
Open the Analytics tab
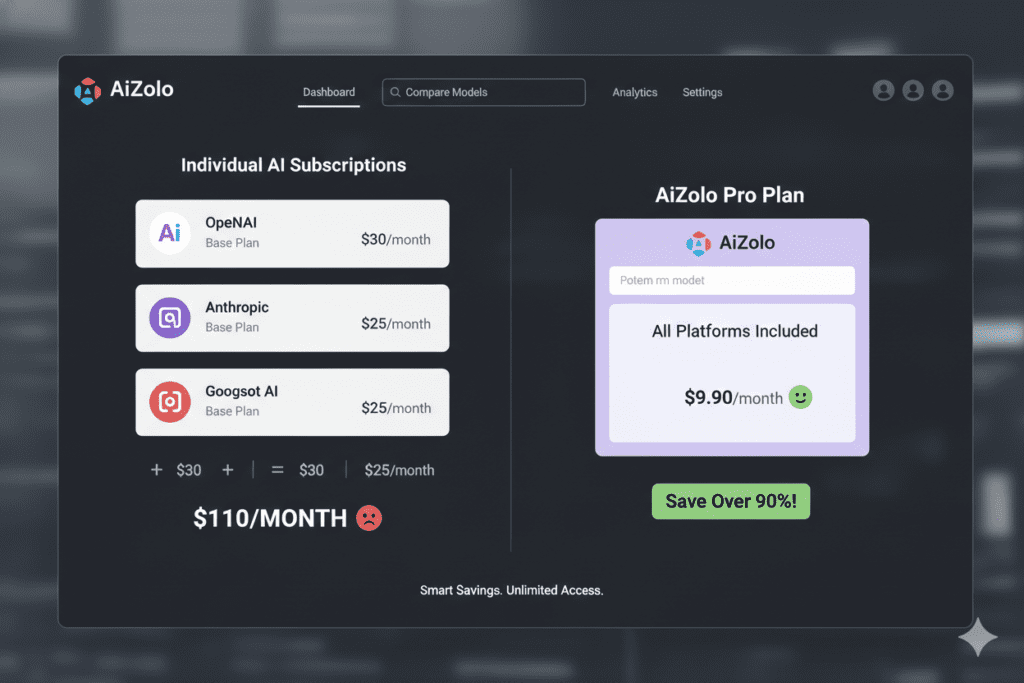(635, 92)
